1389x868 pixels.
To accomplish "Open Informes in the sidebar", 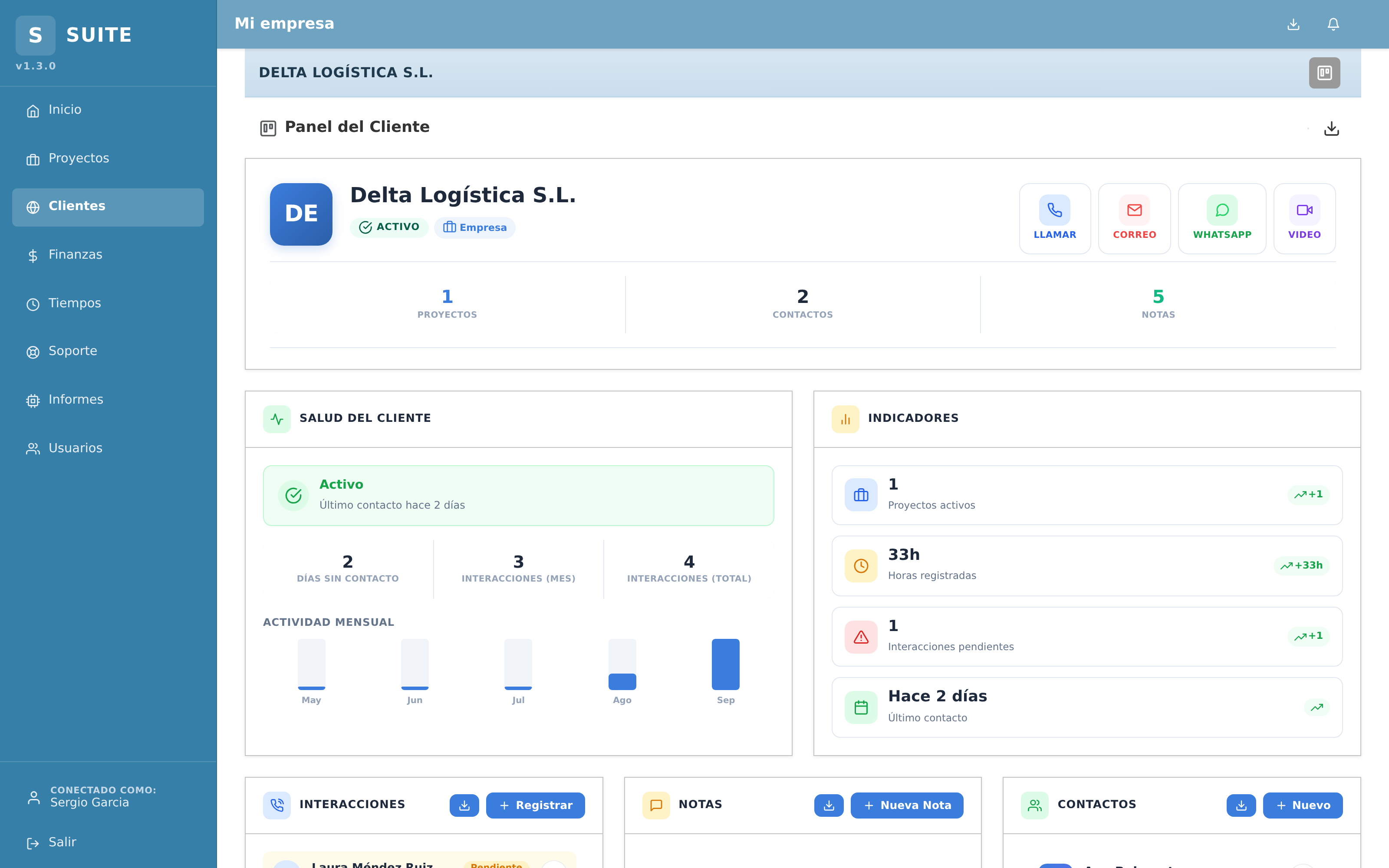I will click(108, 400).
